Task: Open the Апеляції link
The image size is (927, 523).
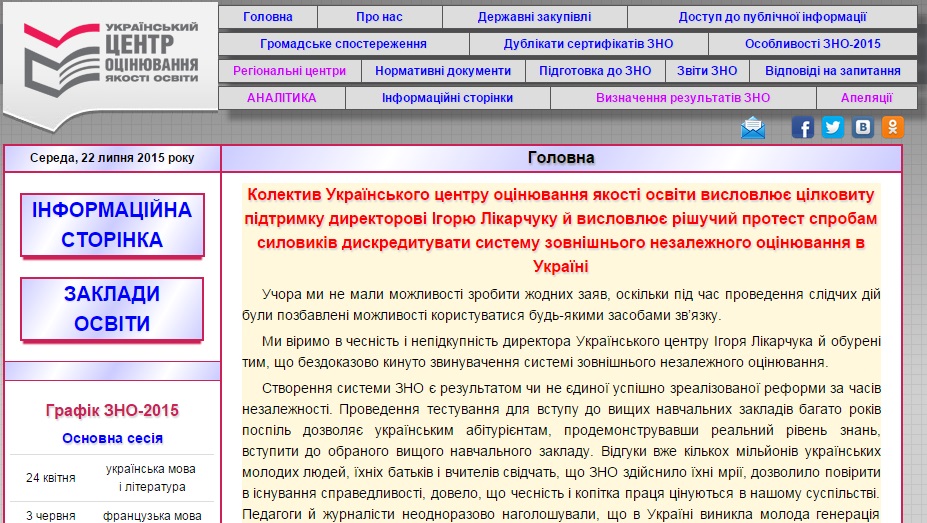Action: tap(866, 98)
